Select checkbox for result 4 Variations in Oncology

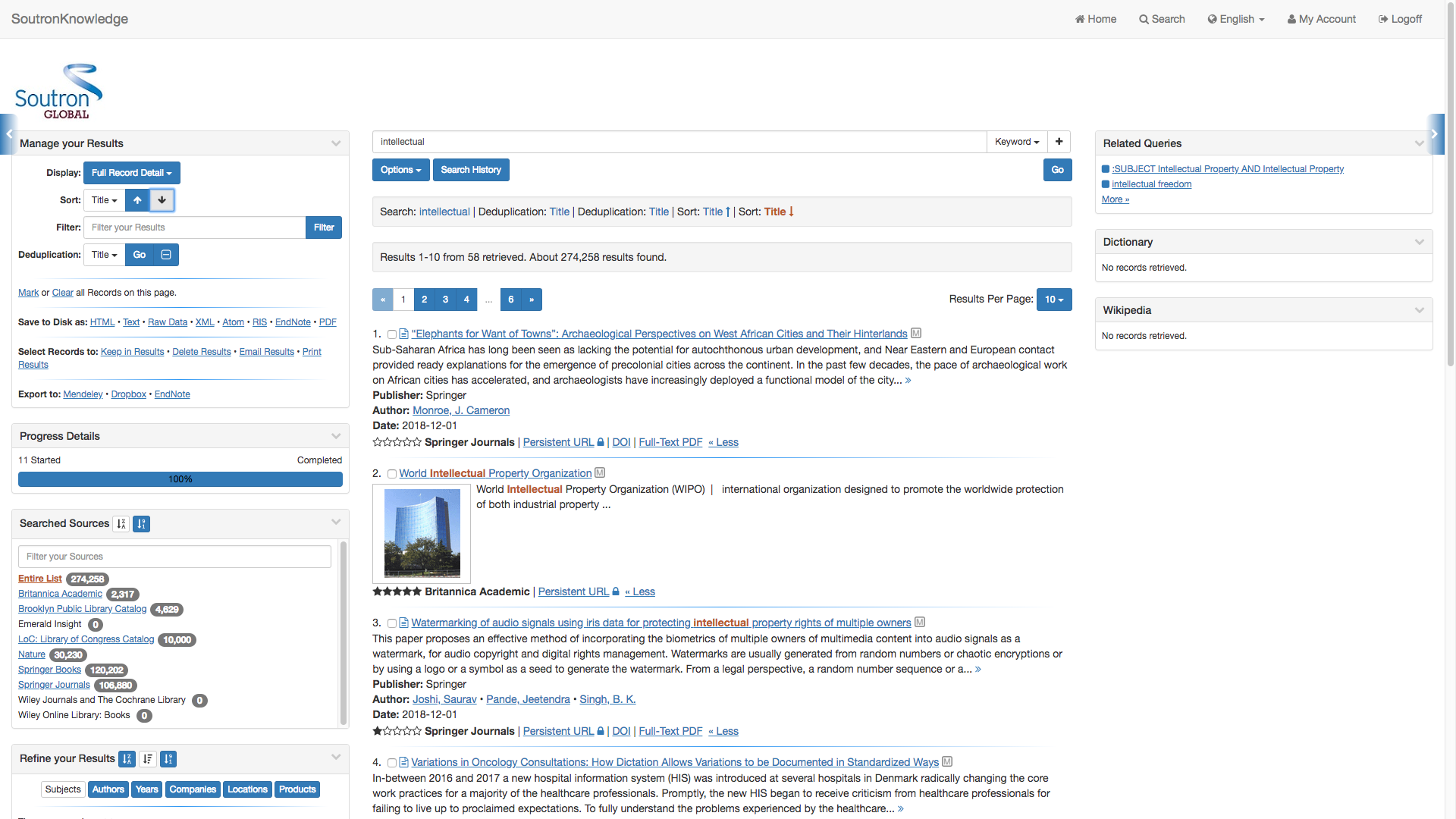[392, 763]
